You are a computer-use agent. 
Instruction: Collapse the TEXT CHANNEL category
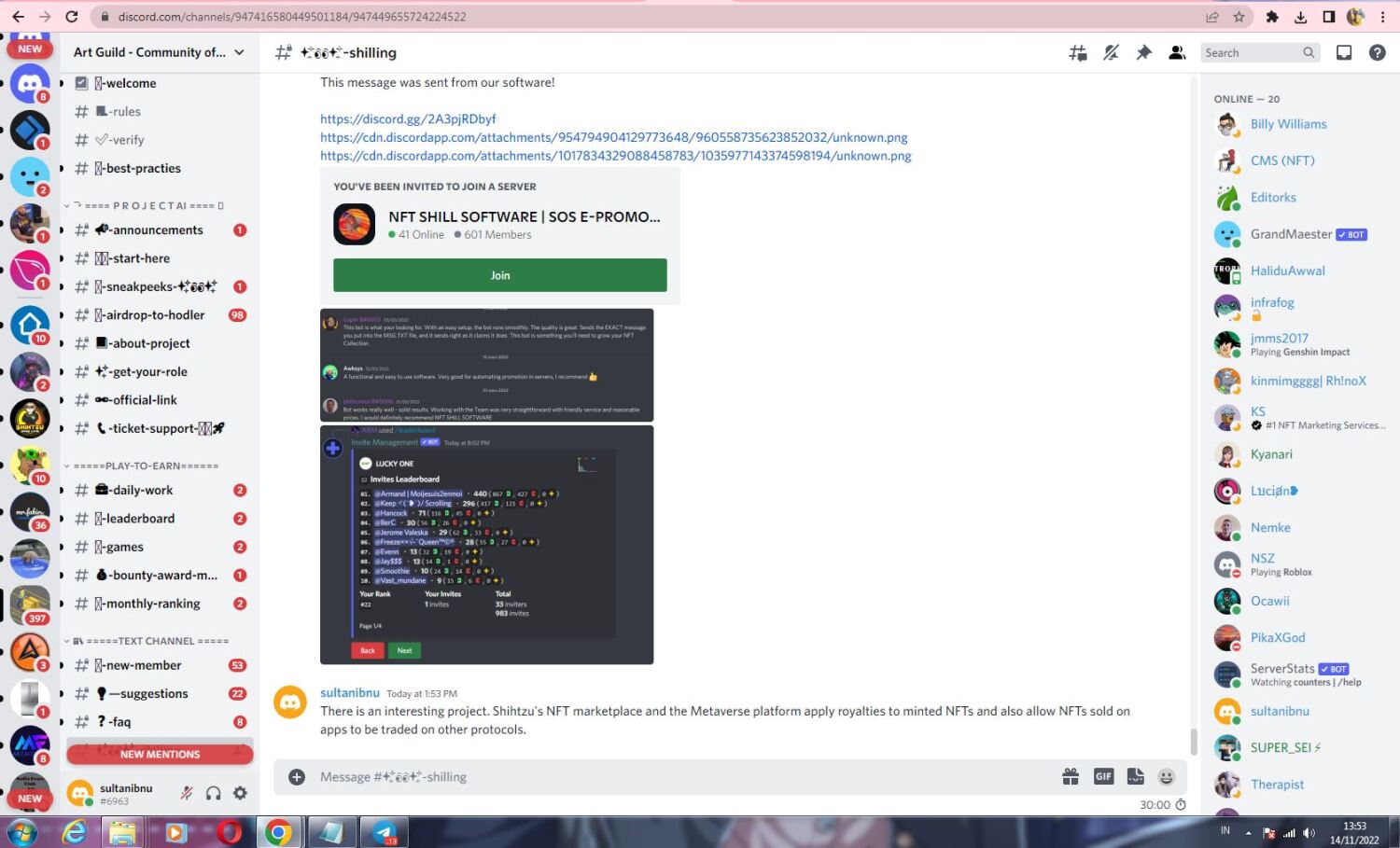coord(149,641)
